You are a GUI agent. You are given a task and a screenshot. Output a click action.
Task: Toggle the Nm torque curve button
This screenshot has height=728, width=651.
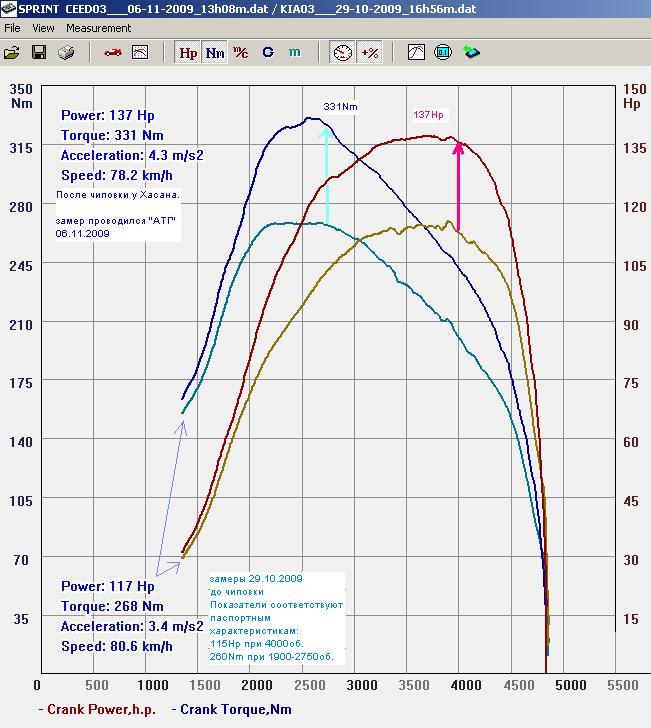tap(214, 52)
